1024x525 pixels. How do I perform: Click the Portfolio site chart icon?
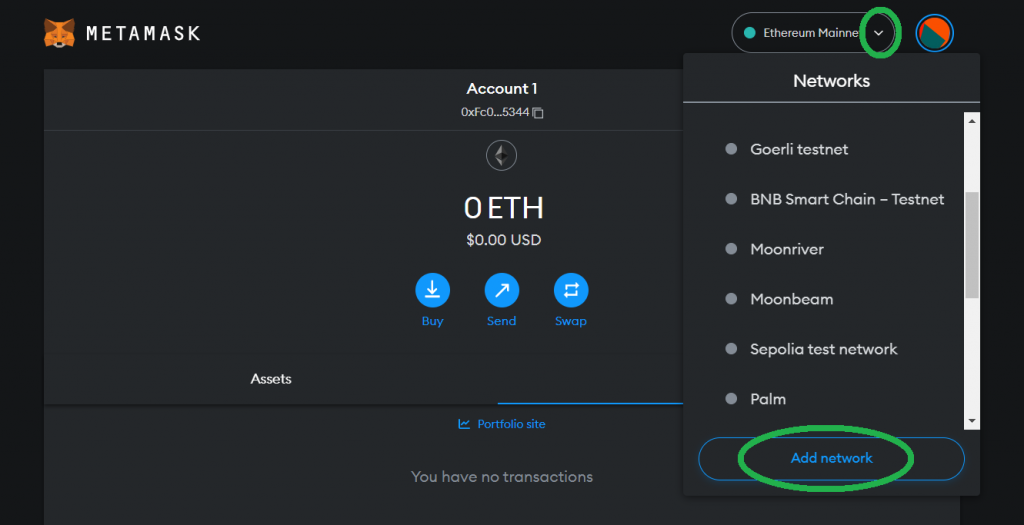click(464, 424)
